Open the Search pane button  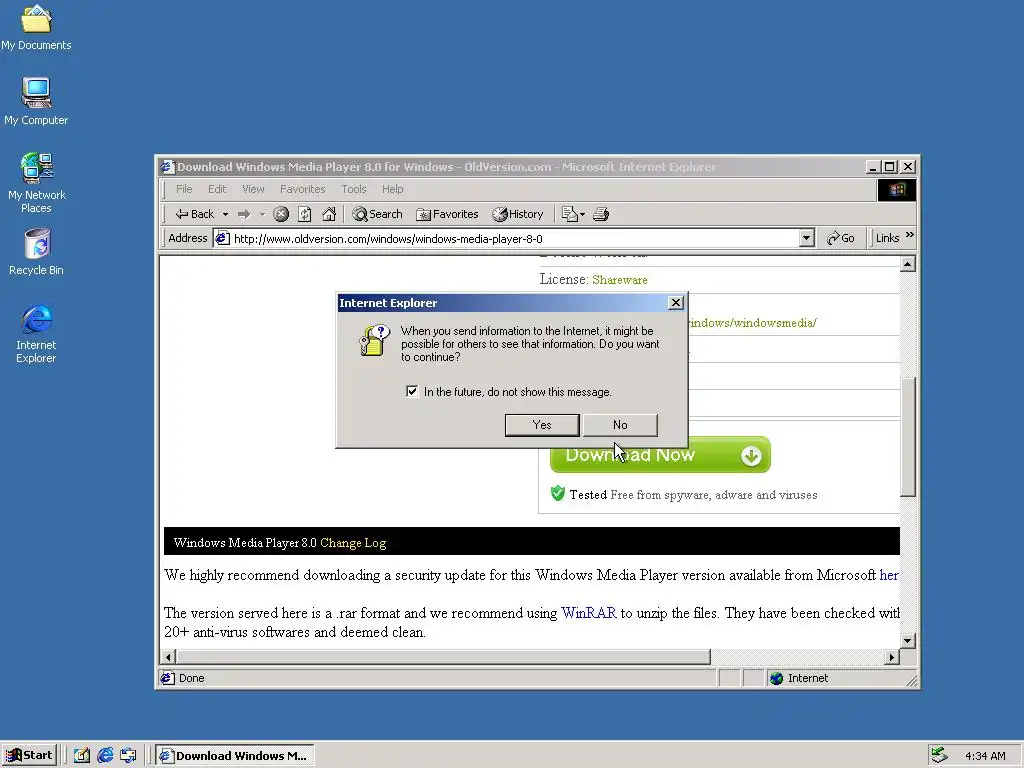(x=377, y=214)
